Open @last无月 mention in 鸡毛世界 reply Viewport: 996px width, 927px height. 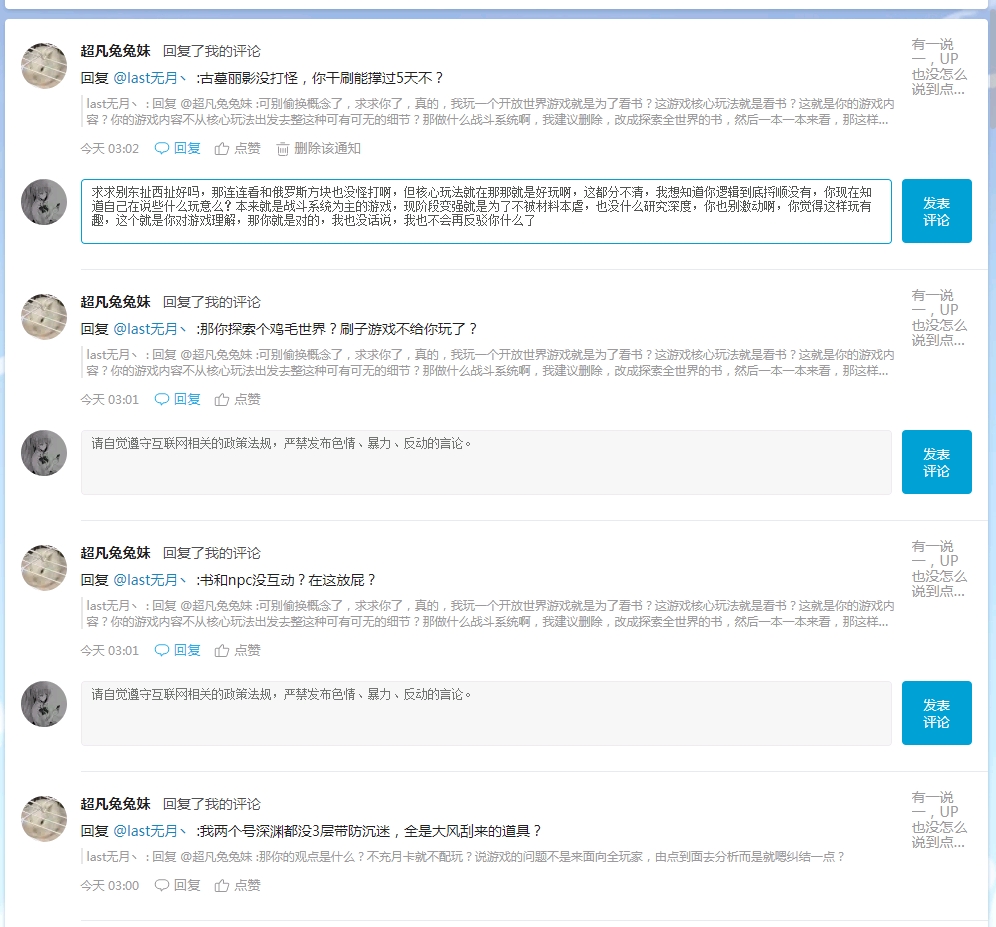pos(149,329)
